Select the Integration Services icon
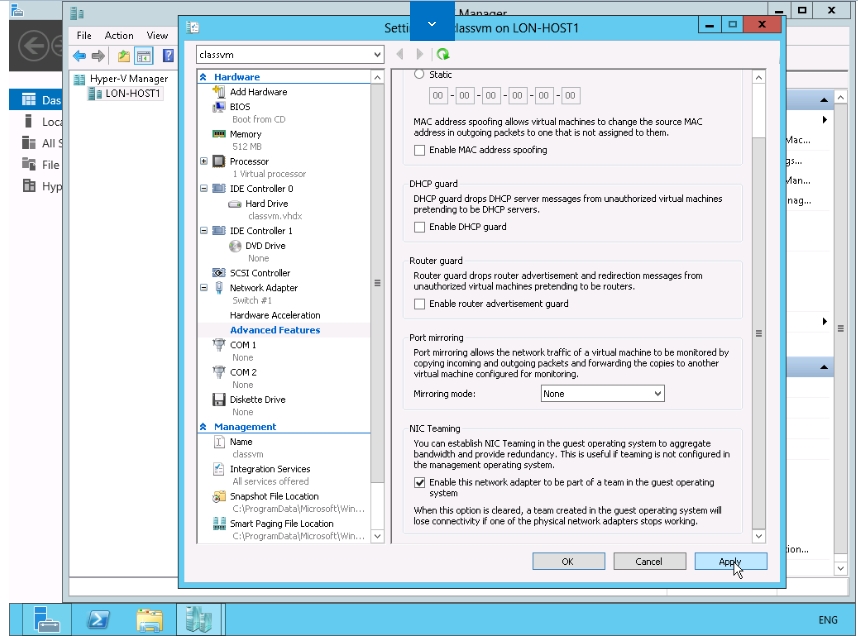 219,469
